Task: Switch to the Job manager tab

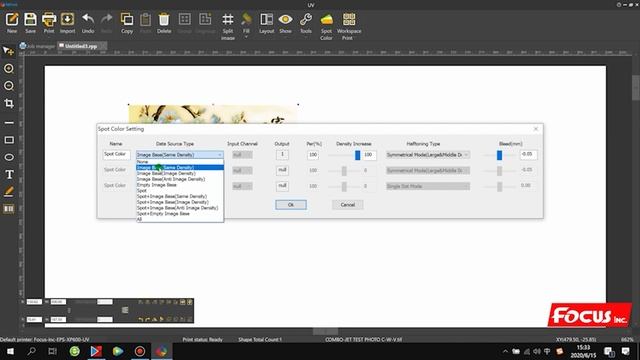Action: (x=37, y=46)
